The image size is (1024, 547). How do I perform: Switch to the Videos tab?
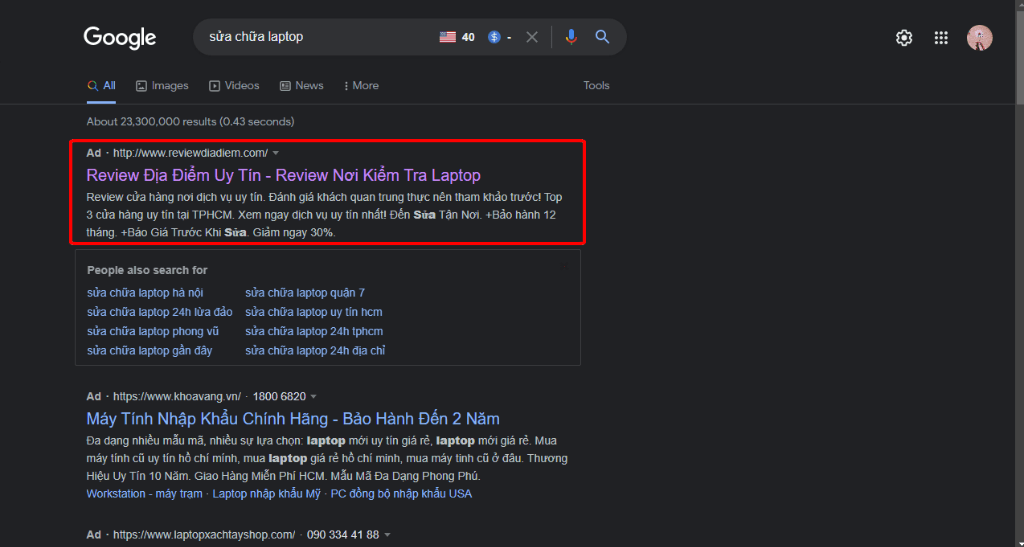[234, 86]
